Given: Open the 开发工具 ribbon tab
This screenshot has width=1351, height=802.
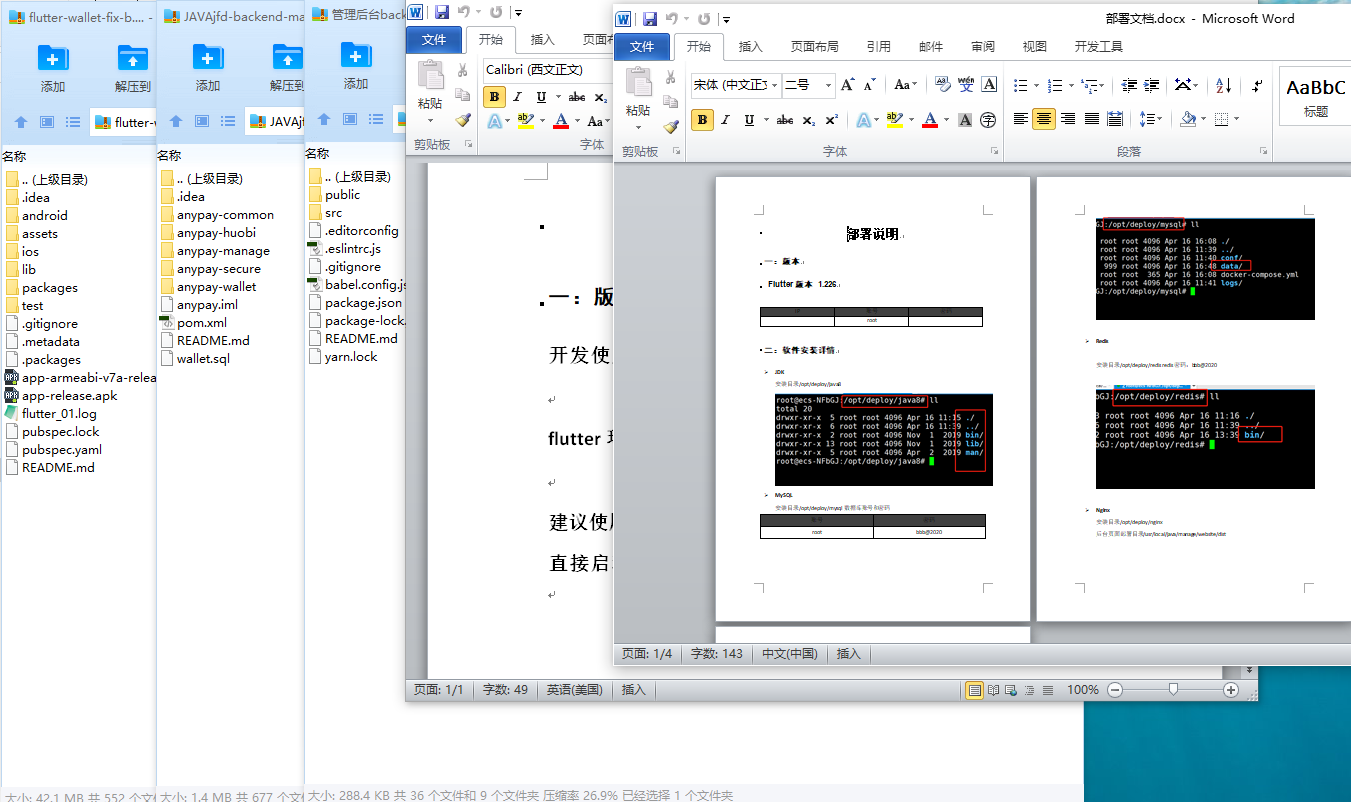Looking at the screenshot, I should 1098,46.
